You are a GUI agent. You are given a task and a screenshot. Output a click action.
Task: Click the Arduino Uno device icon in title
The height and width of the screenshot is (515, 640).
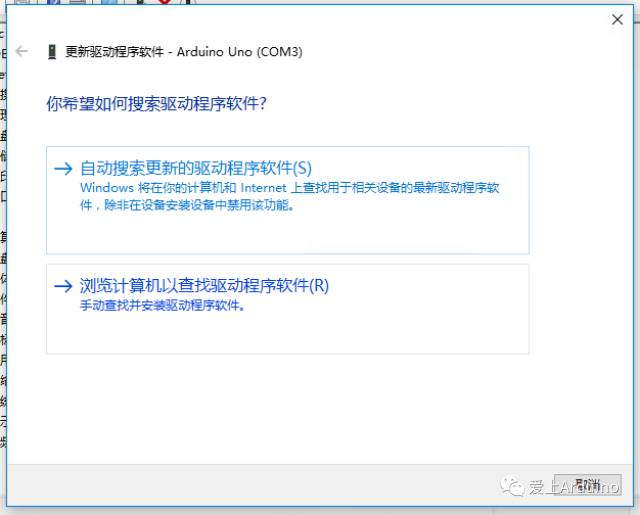52,52
